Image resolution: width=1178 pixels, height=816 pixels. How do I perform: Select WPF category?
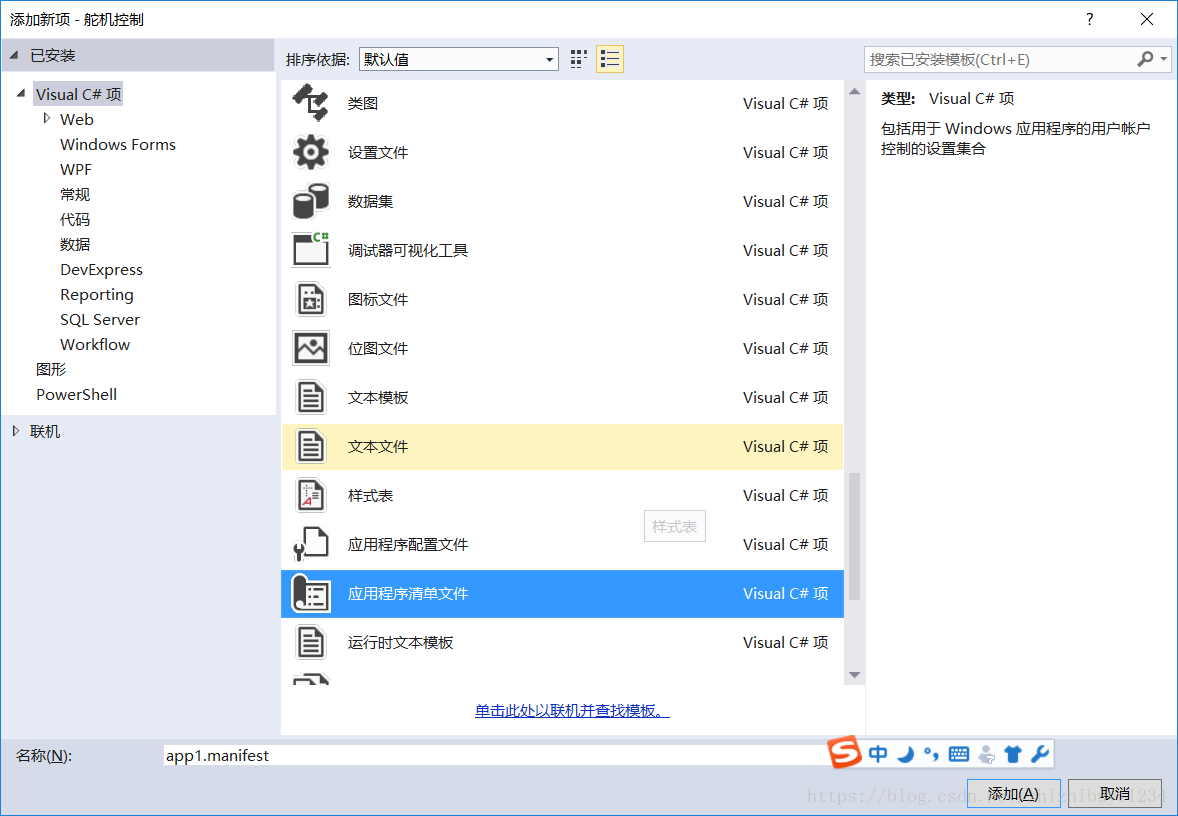[x=76, y=169]
